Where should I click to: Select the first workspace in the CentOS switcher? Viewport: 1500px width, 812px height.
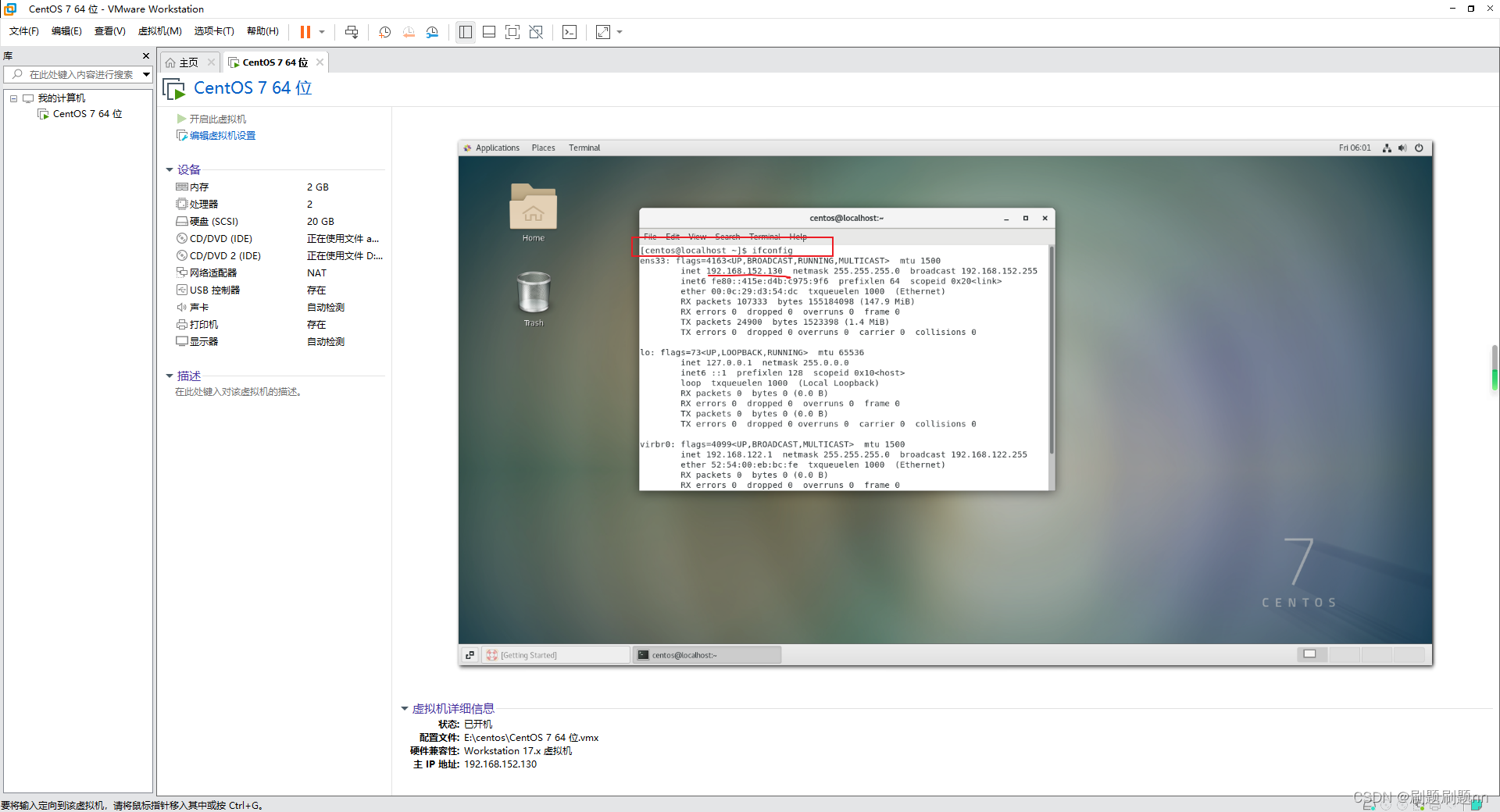(1310, 654)
